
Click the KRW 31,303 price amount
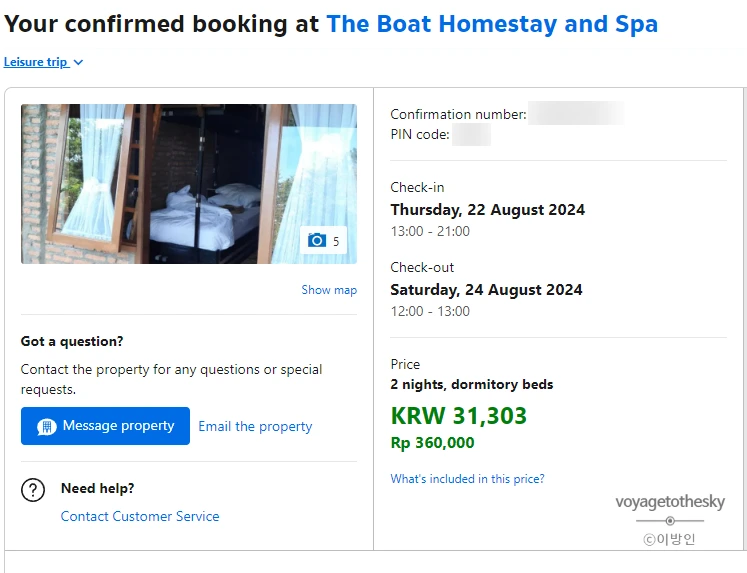[x=458, y=416]
